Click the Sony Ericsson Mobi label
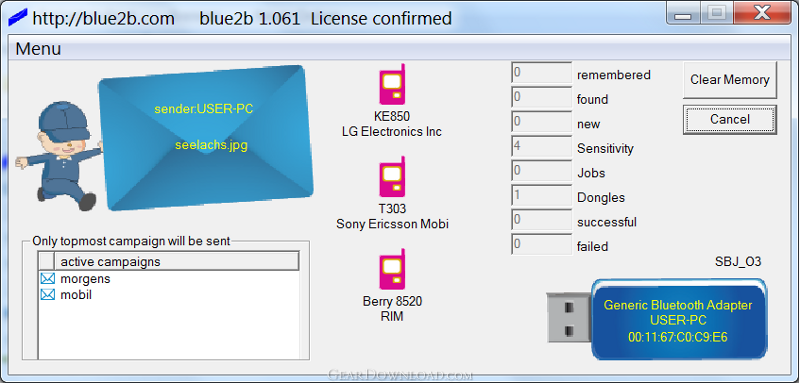 pyautogui.click(x=392, y=224)
